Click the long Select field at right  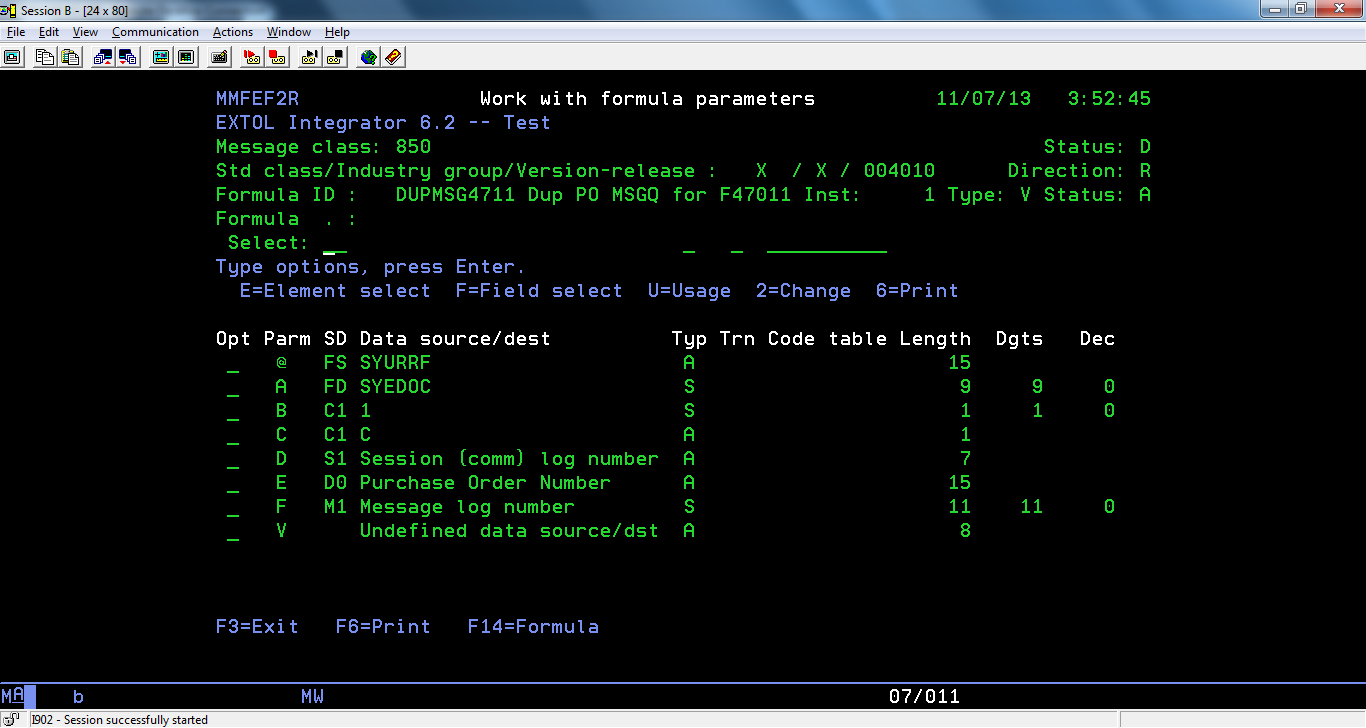coord(827,243)
